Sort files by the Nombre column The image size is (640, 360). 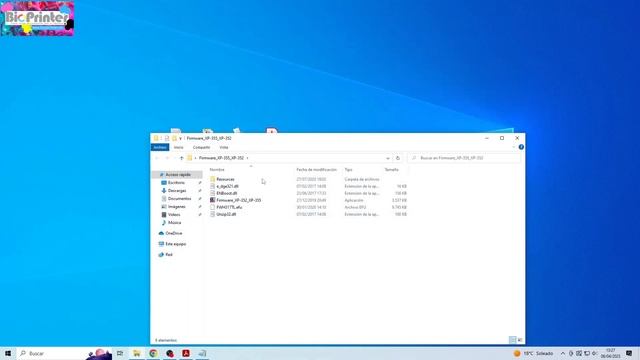point(217,169)
